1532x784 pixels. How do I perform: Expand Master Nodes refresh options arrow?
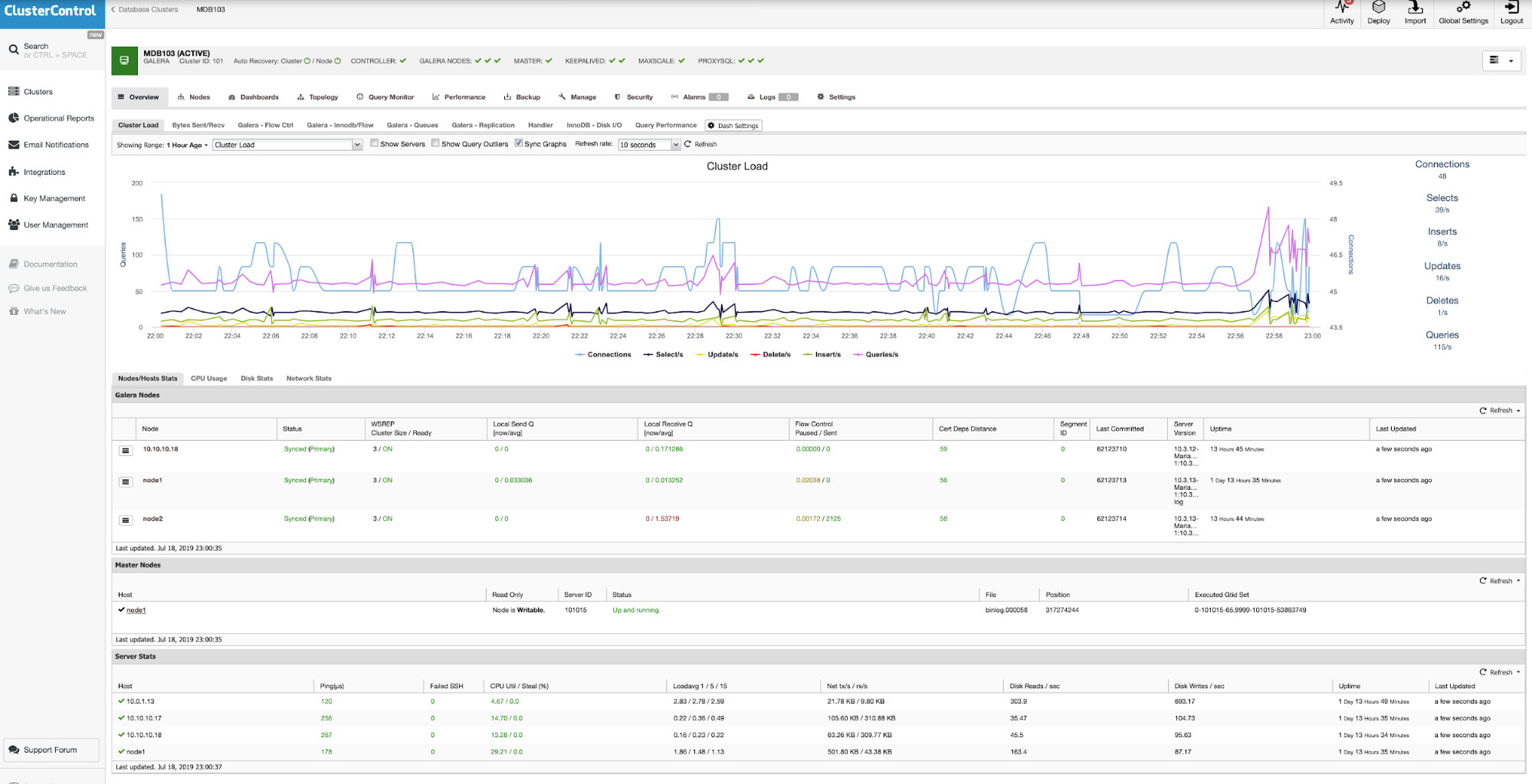[x=1518, y=581]
